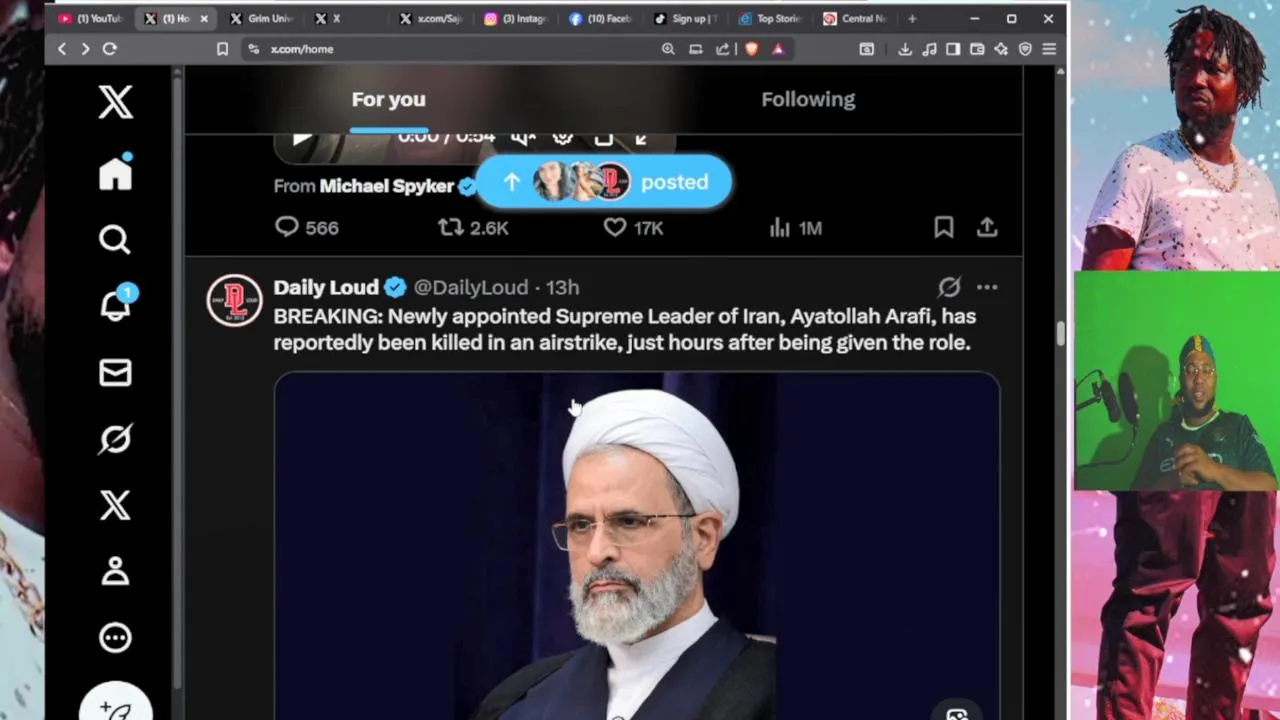
Task: Switch to the Following tab
Action: pyautogui.click(x=808, y=99)
